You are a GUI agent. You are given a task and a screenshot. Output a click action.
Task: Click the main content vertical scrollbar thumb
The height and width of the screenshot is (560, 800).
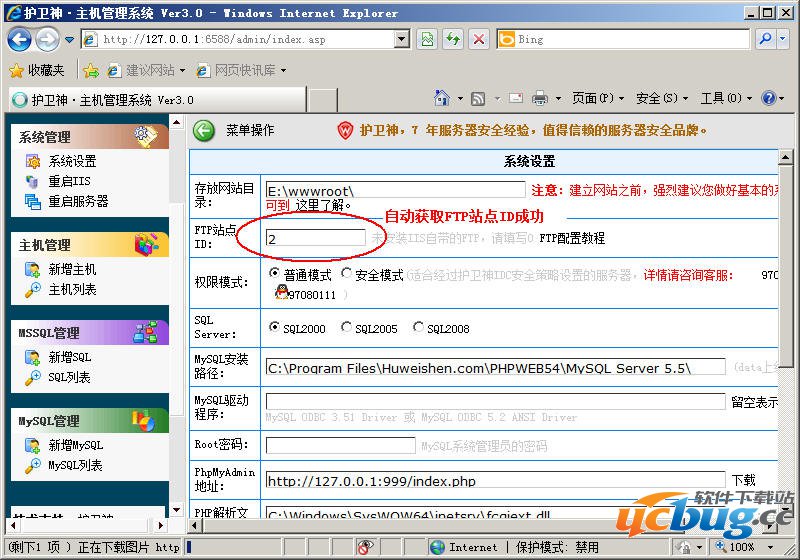pos(785,267)
